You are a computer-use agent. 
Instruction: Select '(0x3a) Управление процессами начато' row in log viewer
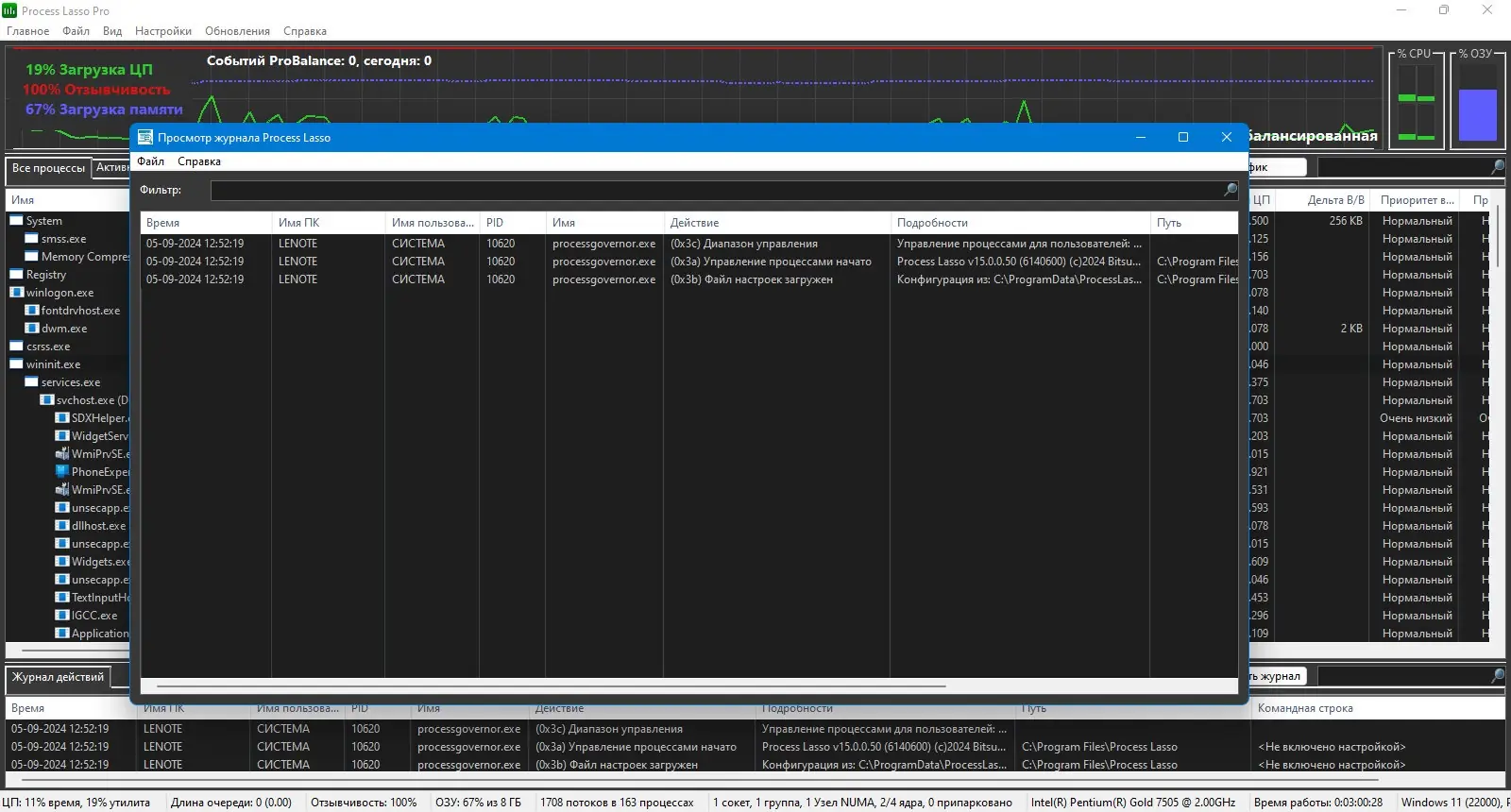coord(688,262)
